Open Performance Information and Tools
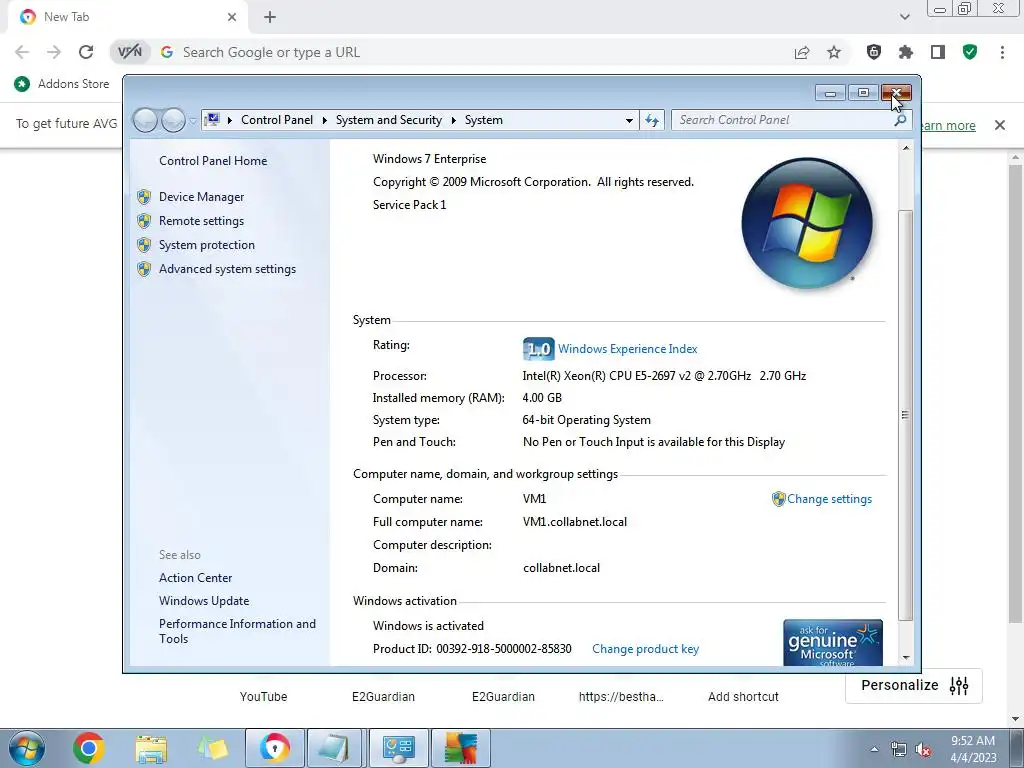Image resolution: width=1024 pixels, height=768 pixels. click(237, 632)
